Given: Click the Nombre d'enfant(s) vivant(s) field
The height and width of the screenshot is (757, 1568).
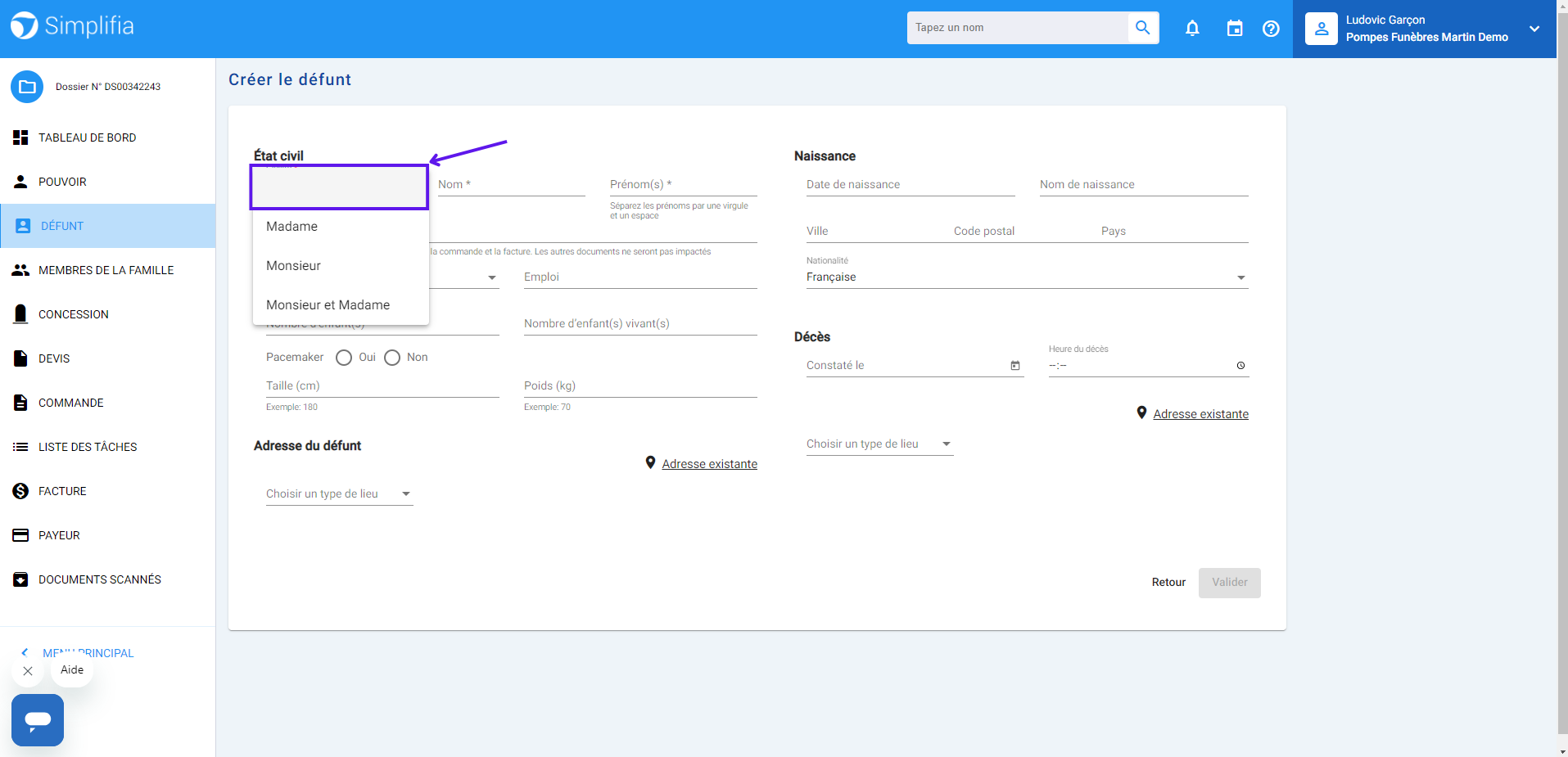Looking at the screenshot, I should (x=640, y=324).
